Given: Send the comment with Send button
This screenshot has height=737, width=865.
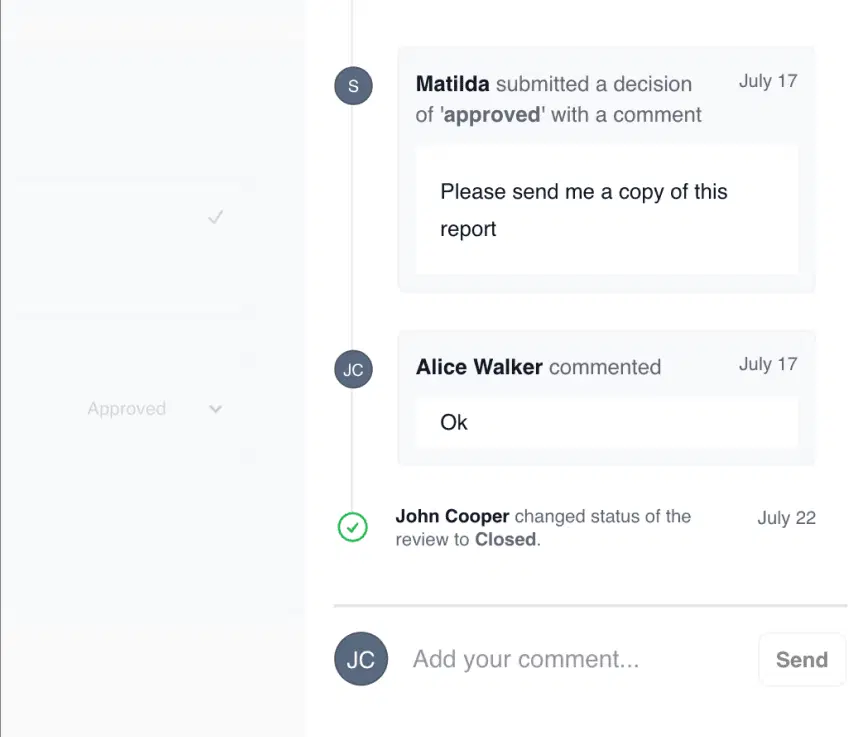Looking at the screenshot, I should tap(802, 659).
